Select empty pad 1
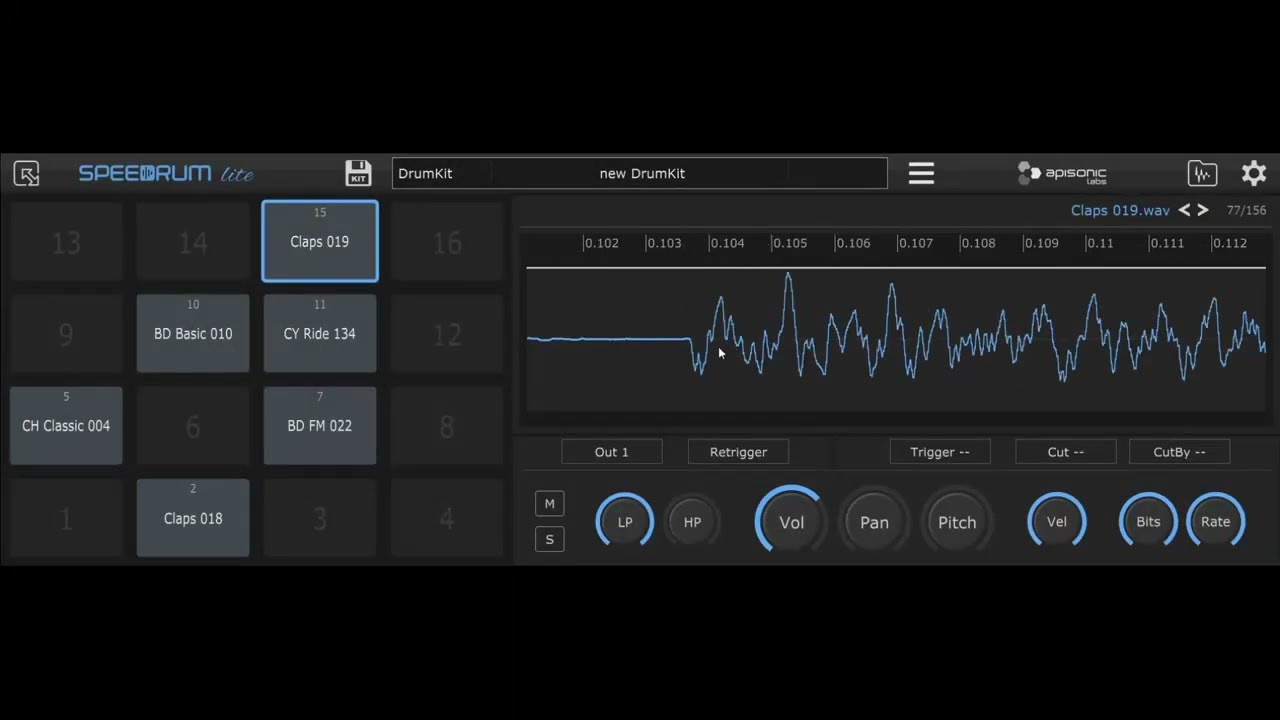Screen dimensions: 1280x720 [66, 518]
